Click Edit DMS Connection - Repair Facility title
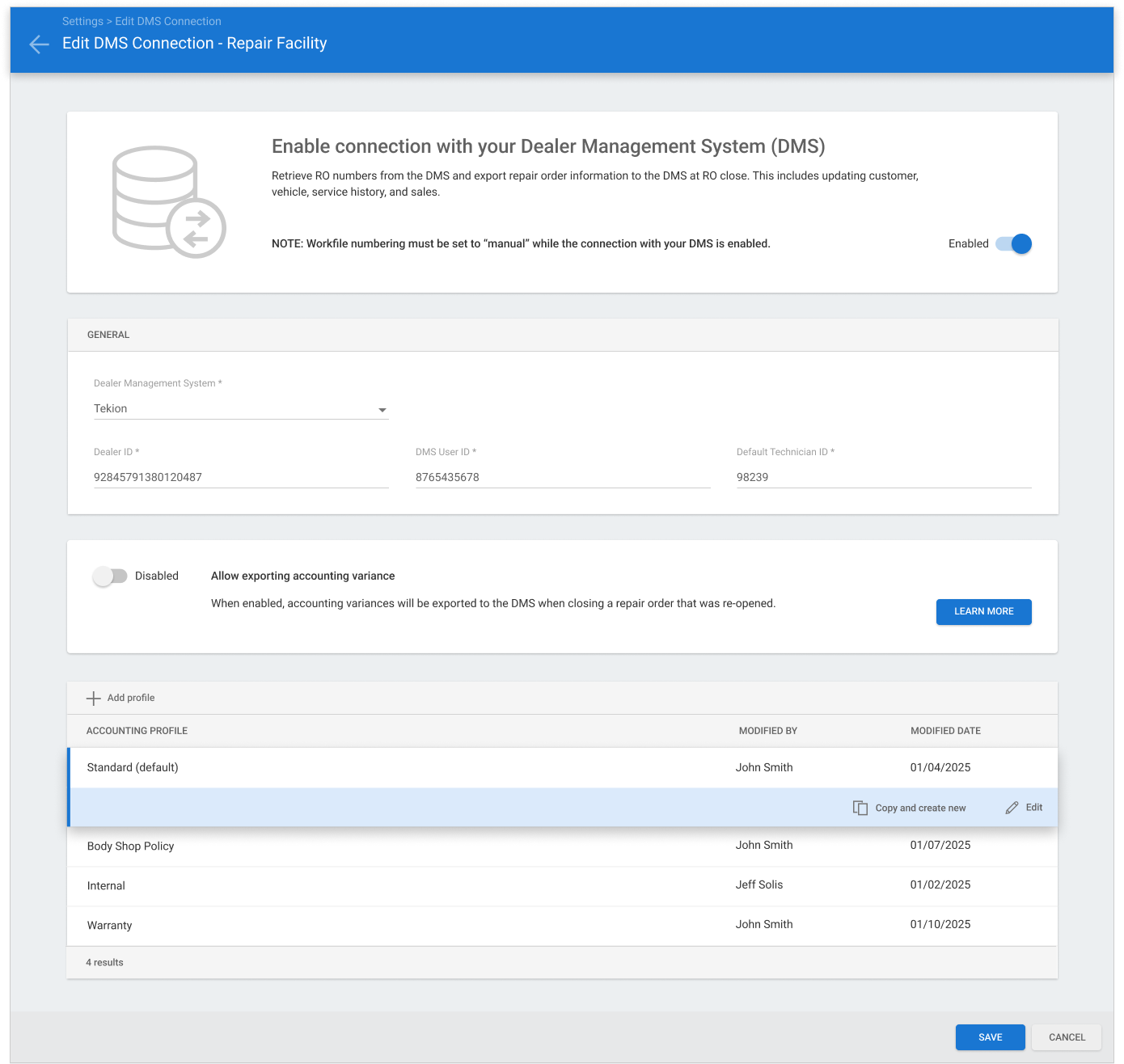This screenshot has width=1124, height=1064. coord(194,44)
